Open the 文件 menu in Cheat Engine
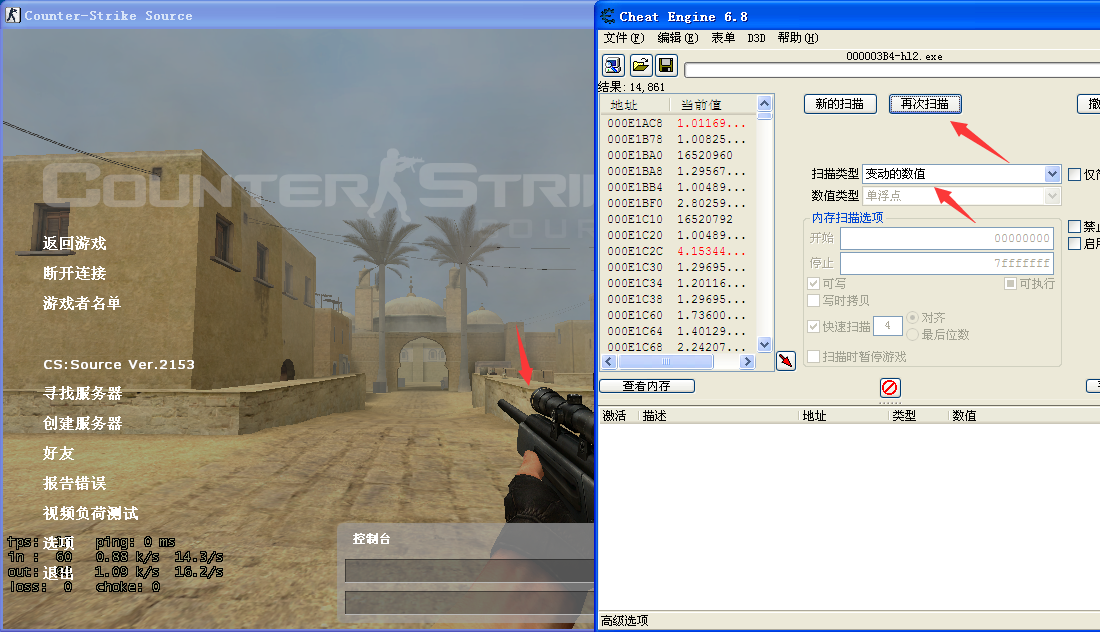 [x=622, y=37]
